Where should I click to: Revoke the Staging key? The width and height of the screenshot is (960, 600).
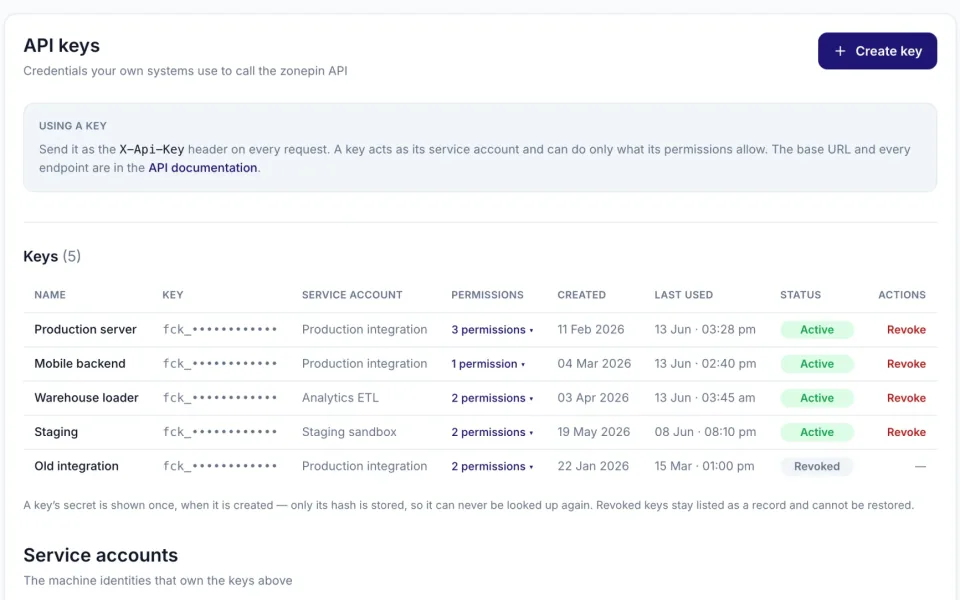(906, 432)
